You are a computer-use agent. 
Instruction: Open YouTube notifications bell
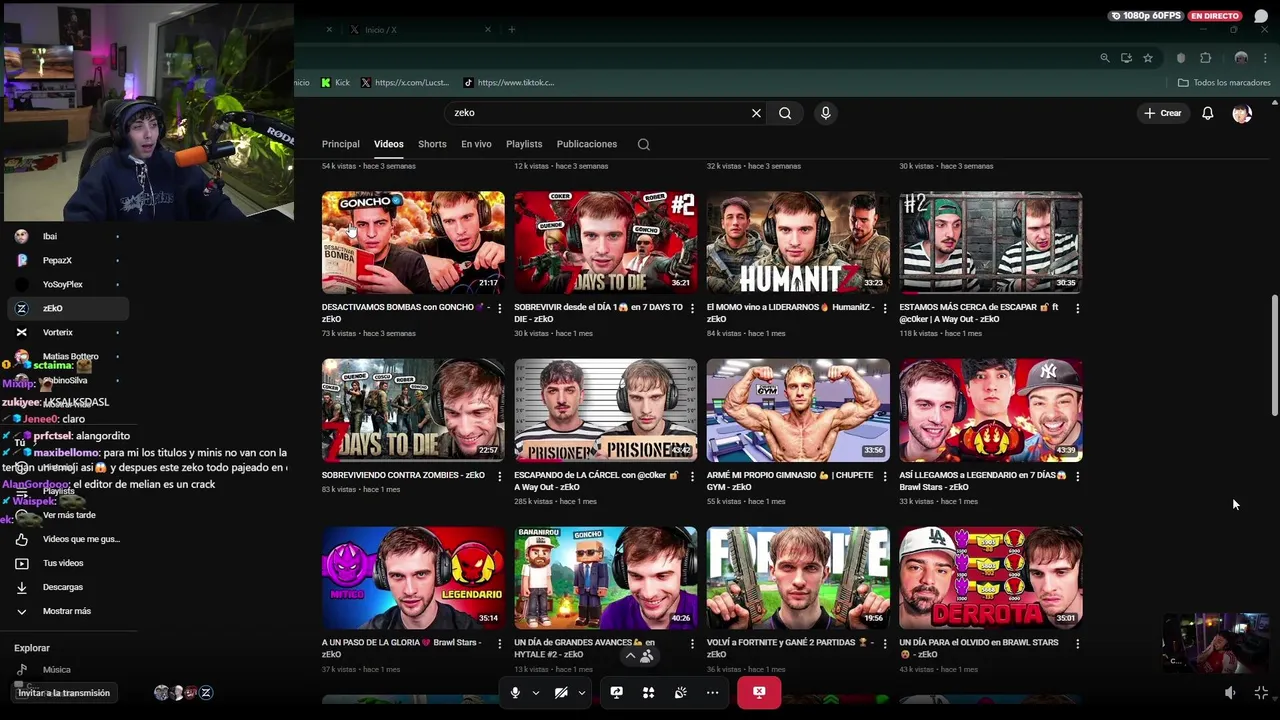pos(1207,113)
